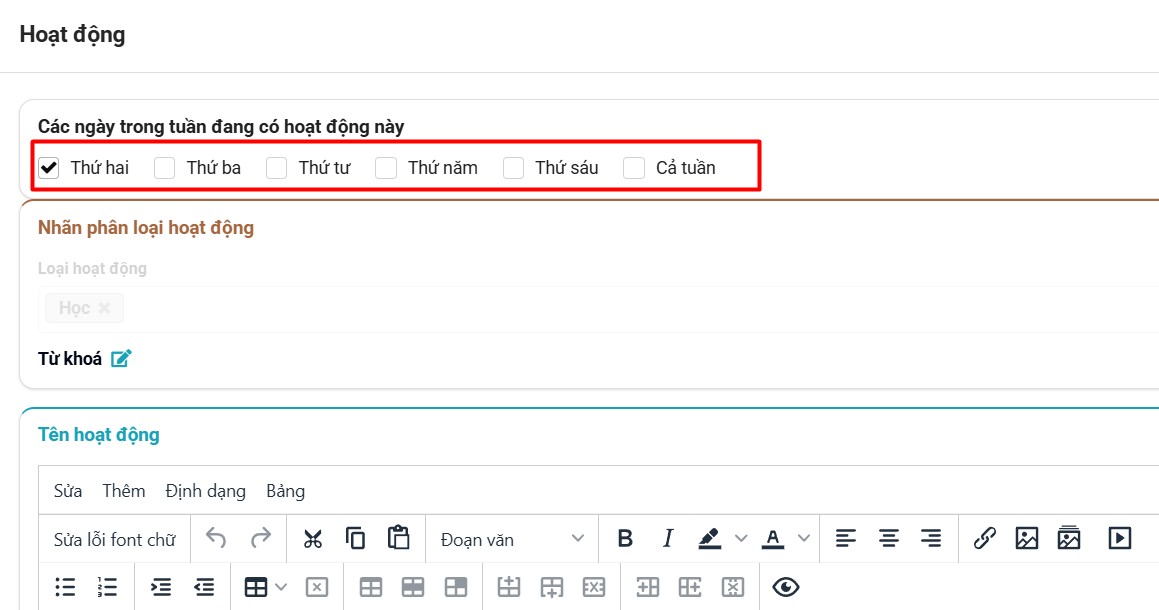This screenshot has width=1159, height=610.
Task: Click the Paste clipboard icon
Action: (399, 538)
